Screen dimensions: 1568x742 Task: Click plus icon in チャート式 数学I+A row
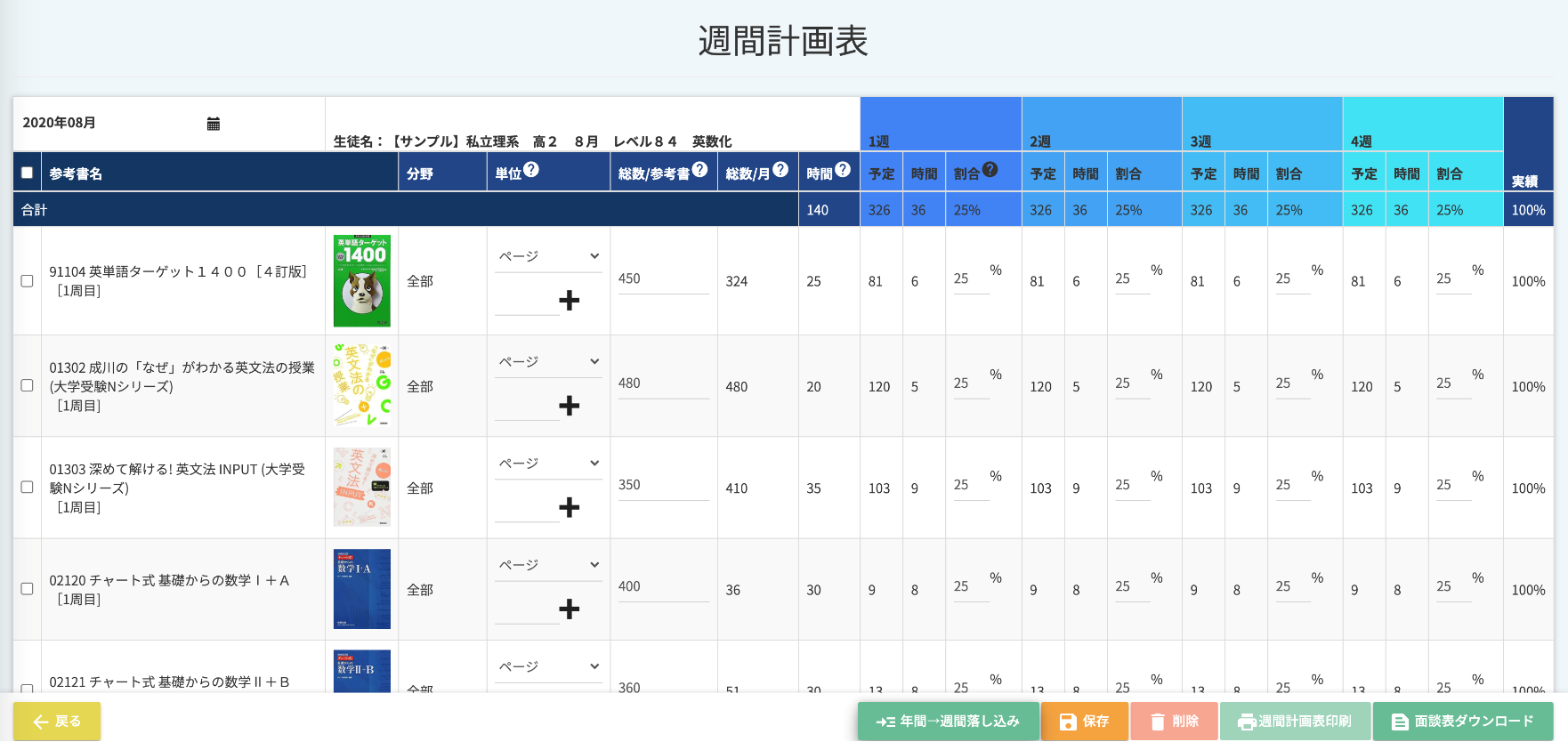(569, 609)
